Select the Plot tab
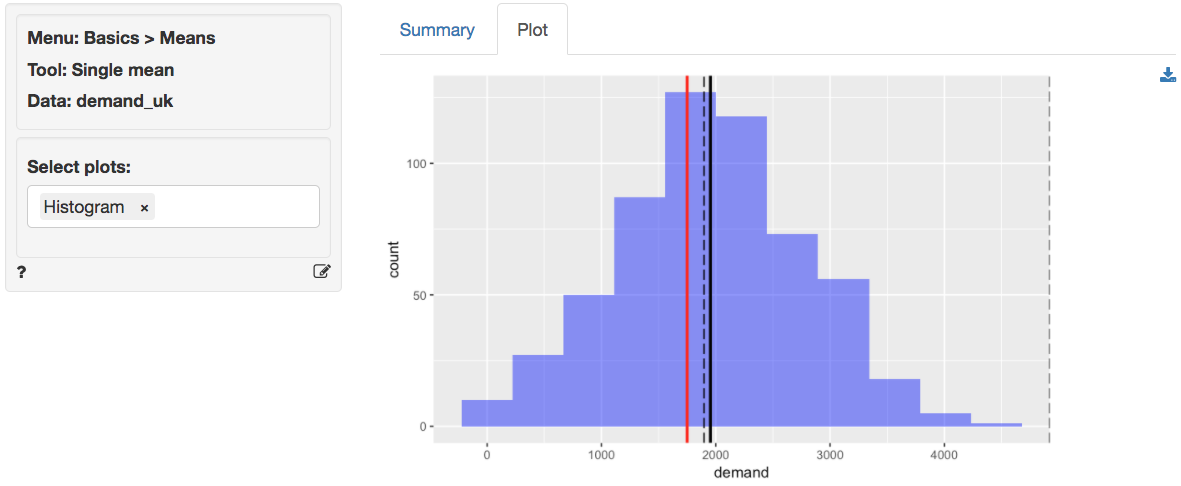 coord(532,30)
